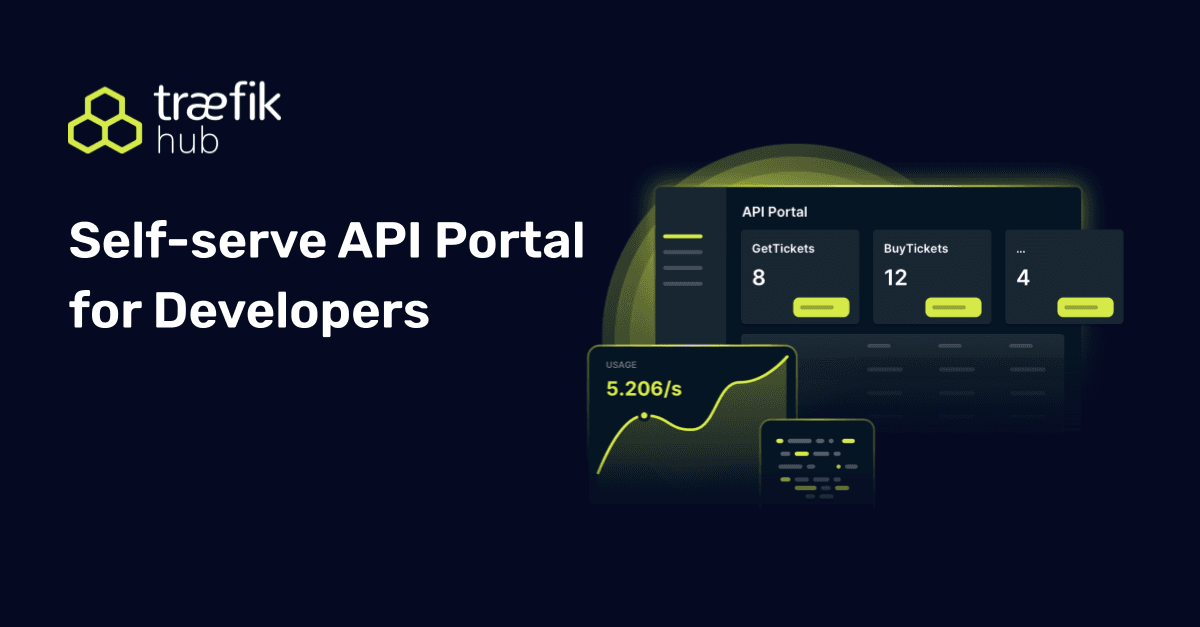Open the GetTickets card title
This screenshot has height=627, width=1200.
click(783, 248)
